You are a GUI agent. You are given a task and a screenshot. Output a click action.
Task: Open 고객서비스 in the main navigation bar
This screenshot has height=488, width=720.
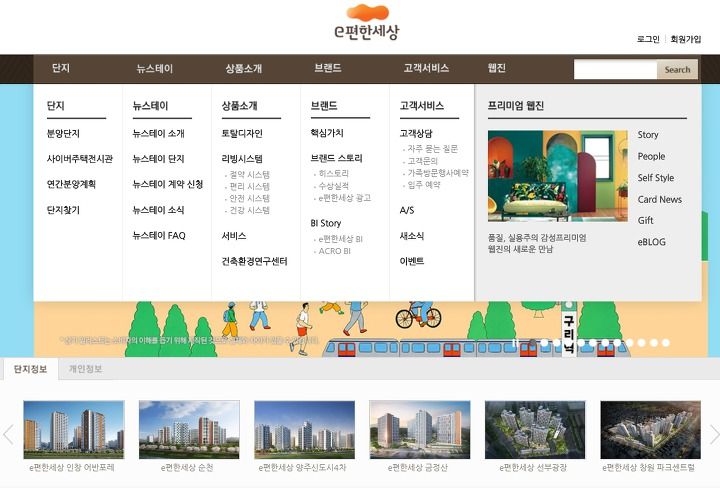[x=426, y=68]
